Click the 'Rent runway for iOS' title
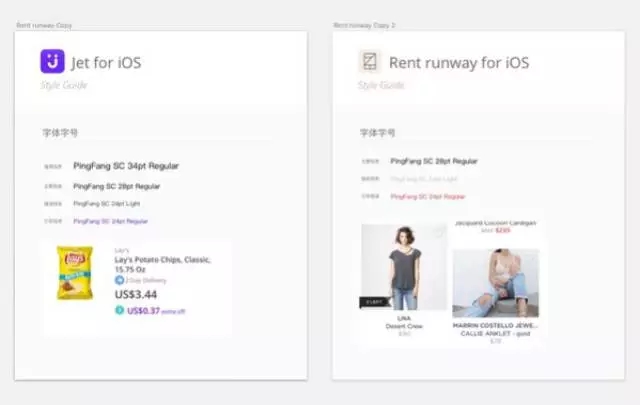This screenshot has height=405, width=640. click(459, 63)
